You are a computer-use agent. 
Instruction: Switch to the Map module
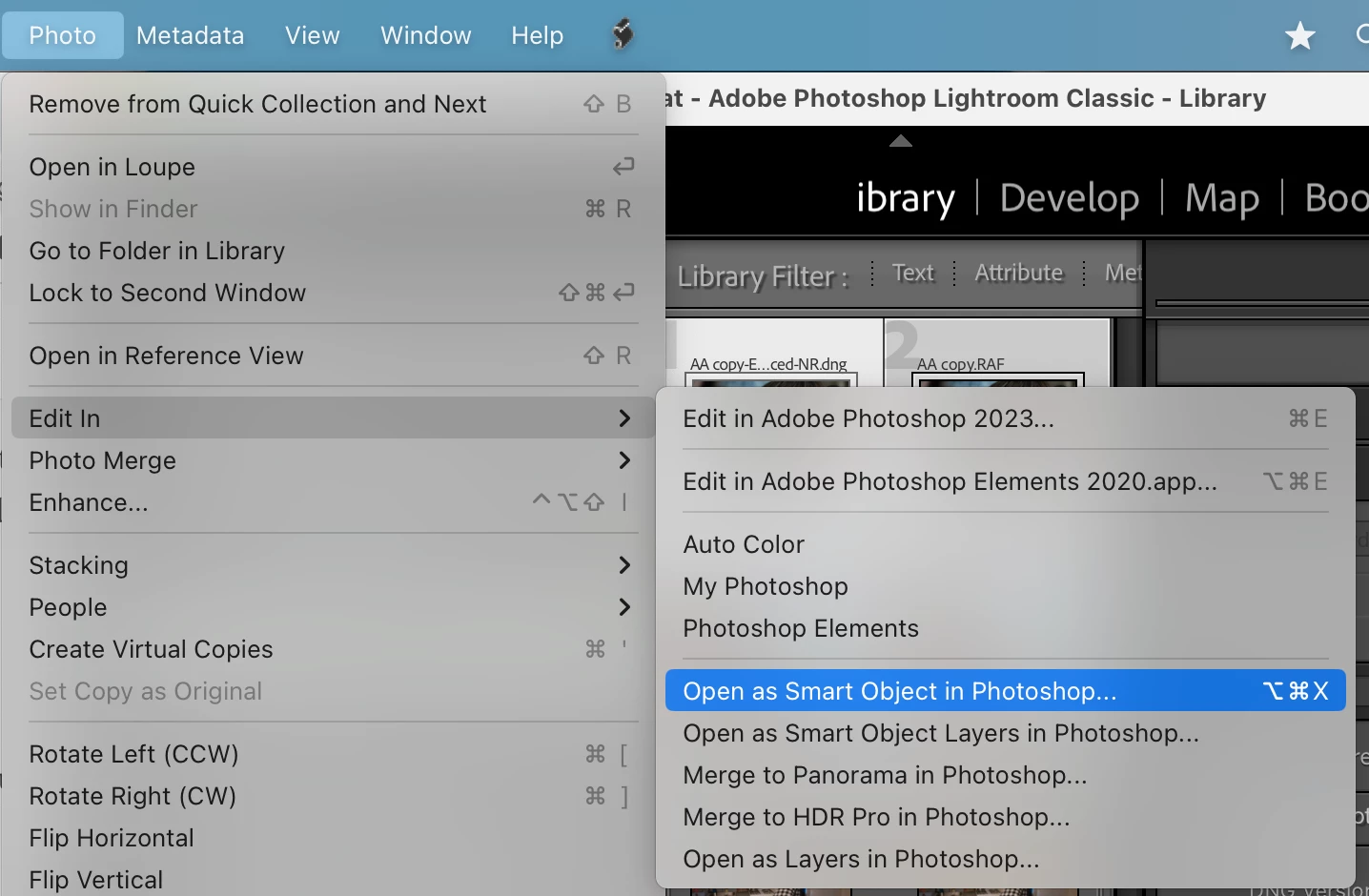coord(1222,198)
